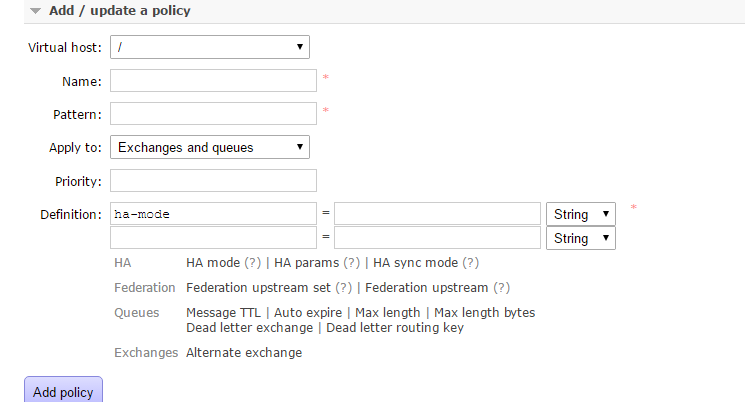The image size is (745, 402).
Task: Click the Priority input field
Action: point(213,181)
